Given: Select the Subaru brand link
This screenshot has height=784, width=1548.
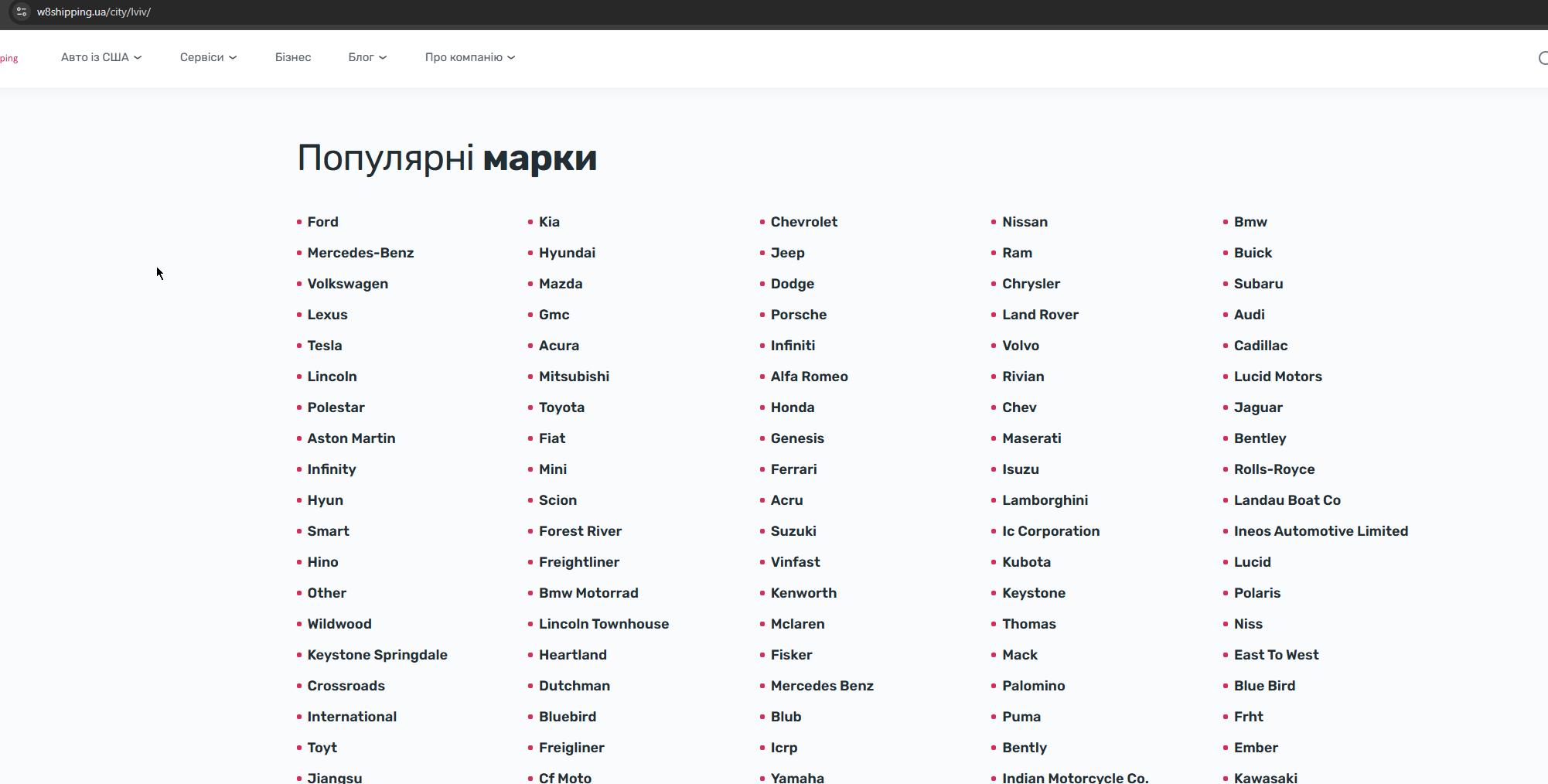Looking at the screenshot, I should [1259, 284].
